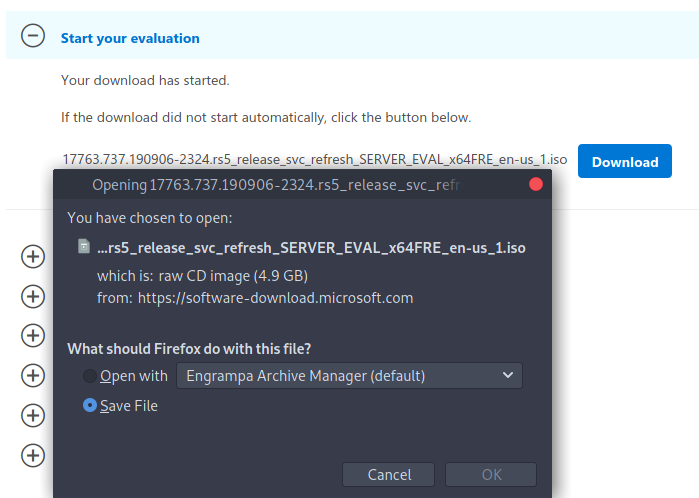Click the Cancel button

click(388, 474)
